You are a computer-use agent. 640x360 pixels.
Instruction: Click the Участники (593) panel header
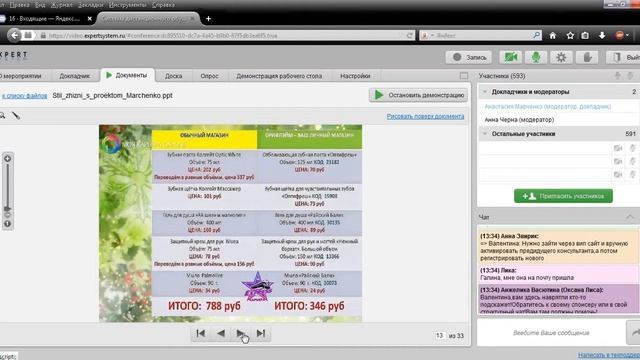pyautogui.click(x=502, y=76)
